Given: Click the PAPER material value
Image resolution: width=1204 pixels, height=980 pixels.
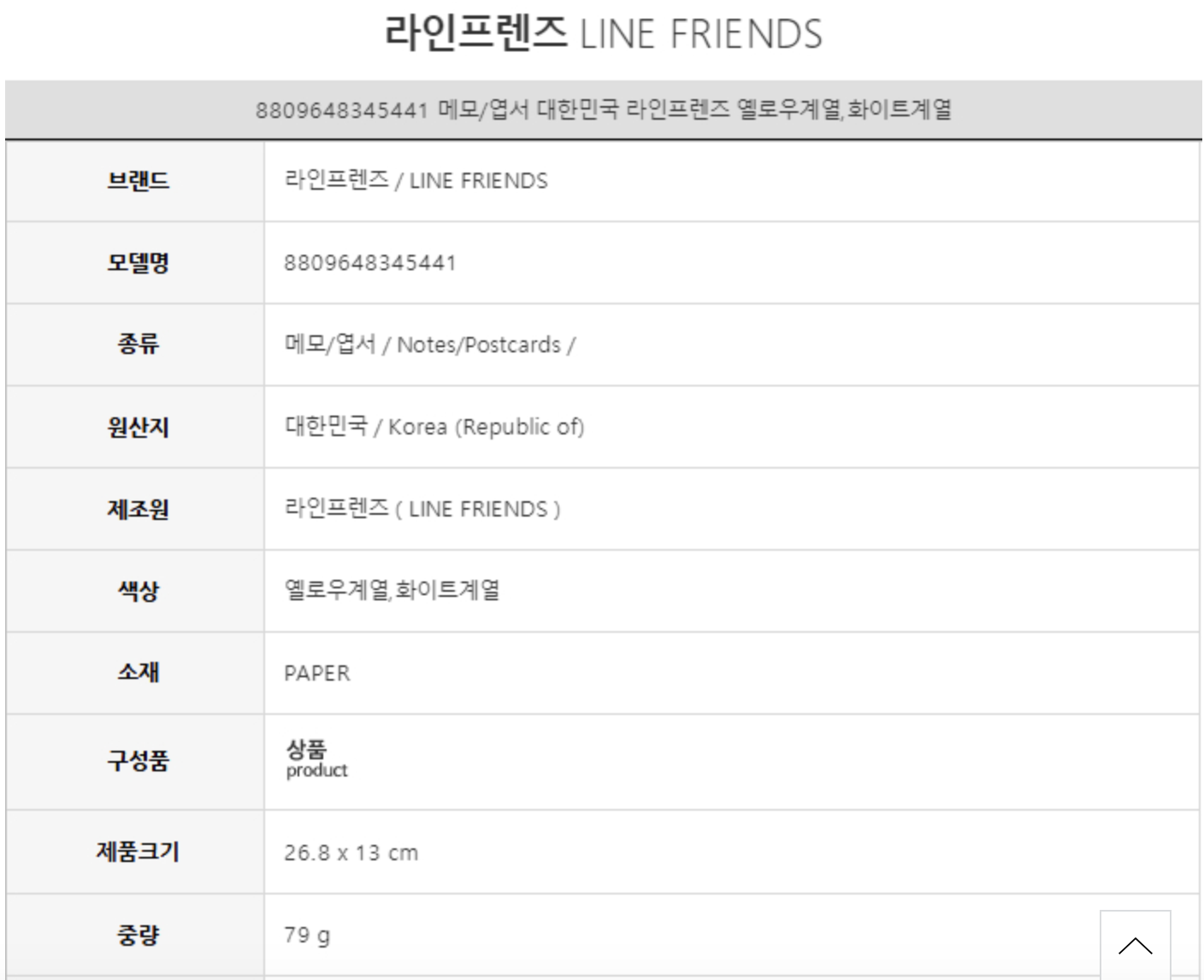Looking at the screenshot, I should [317, 673].
